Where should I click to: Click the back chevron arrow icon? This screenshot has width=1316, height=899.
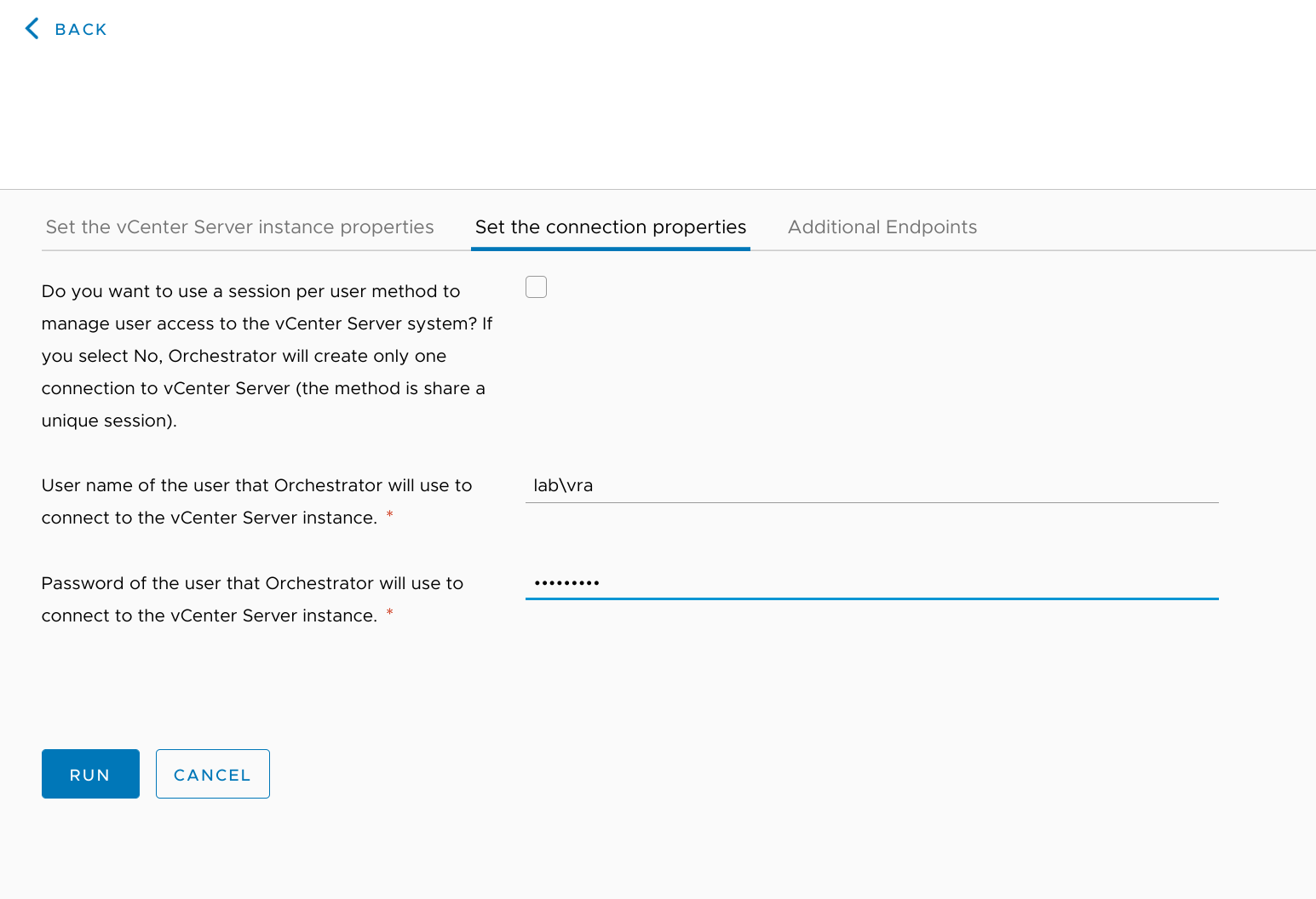click(32, 29)
